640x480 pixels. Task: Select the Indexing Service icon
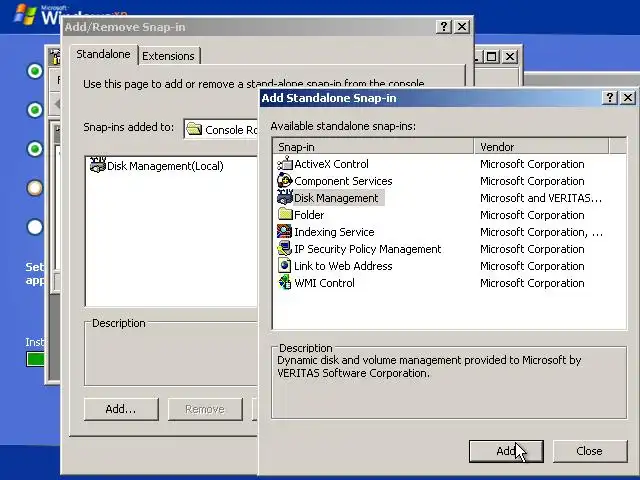285,232
